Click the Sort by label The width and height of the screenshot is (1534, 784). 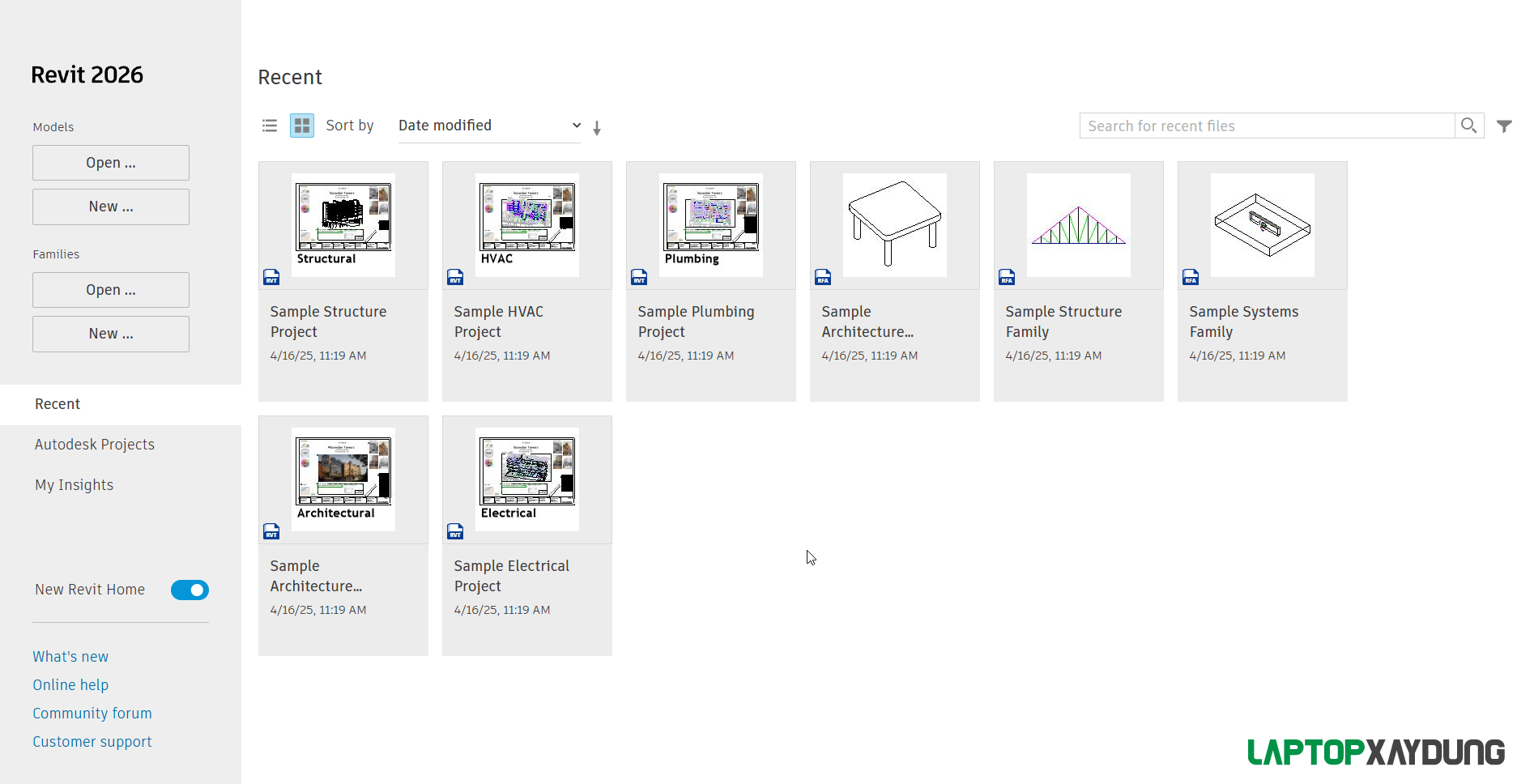pos(350,126)
